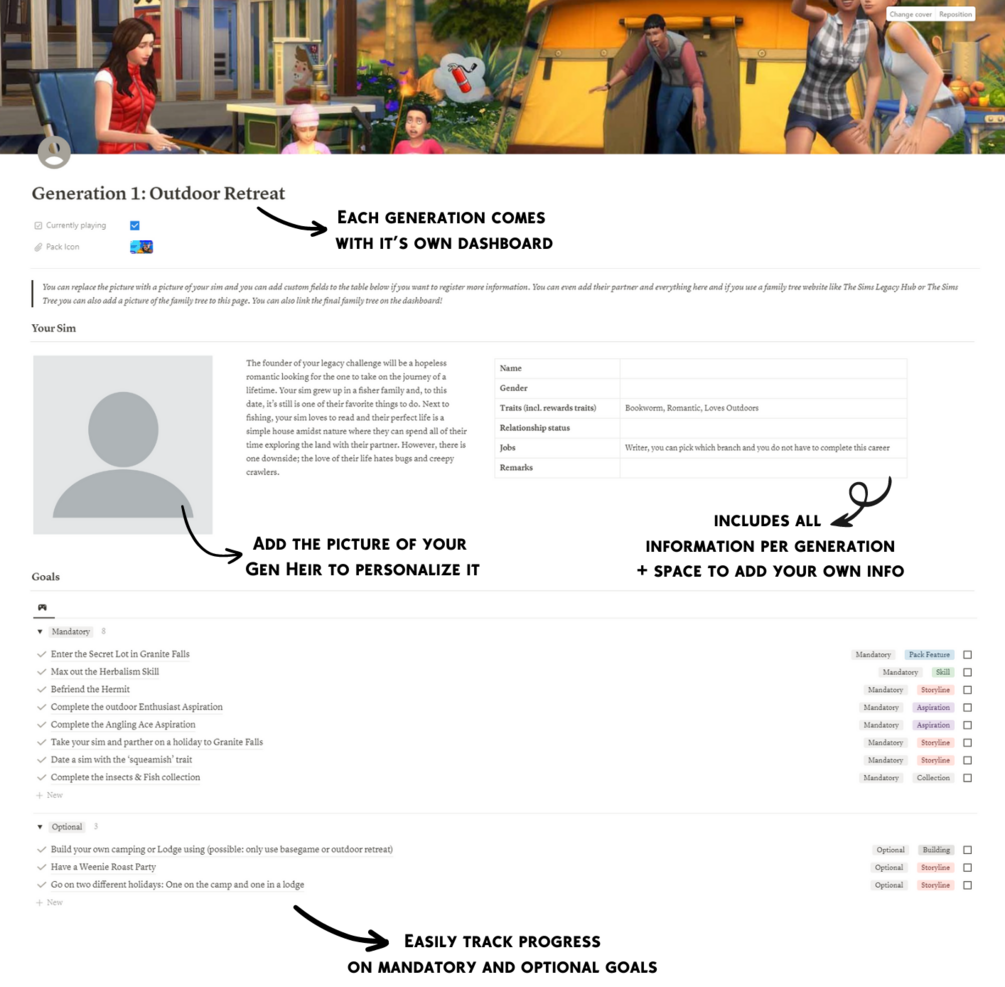
Task: Click Optional tag on Weenie Roast row
Action: pos(889,868)
